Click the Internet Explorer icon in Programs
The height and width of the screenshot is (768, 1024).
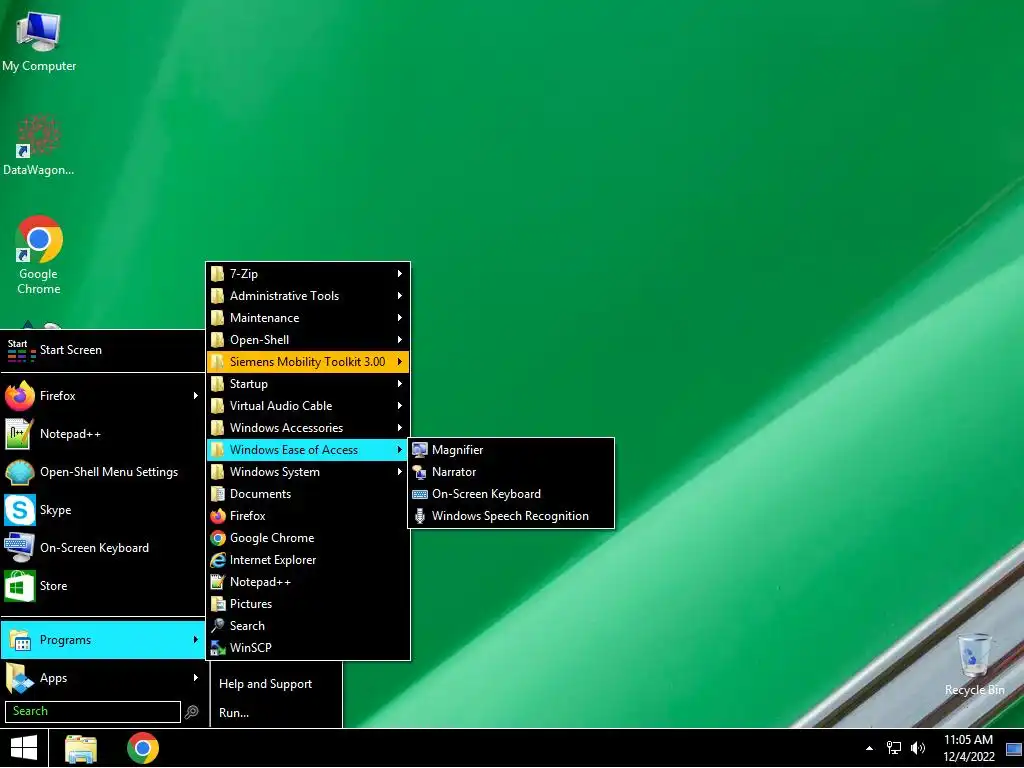tap(218, 560)
